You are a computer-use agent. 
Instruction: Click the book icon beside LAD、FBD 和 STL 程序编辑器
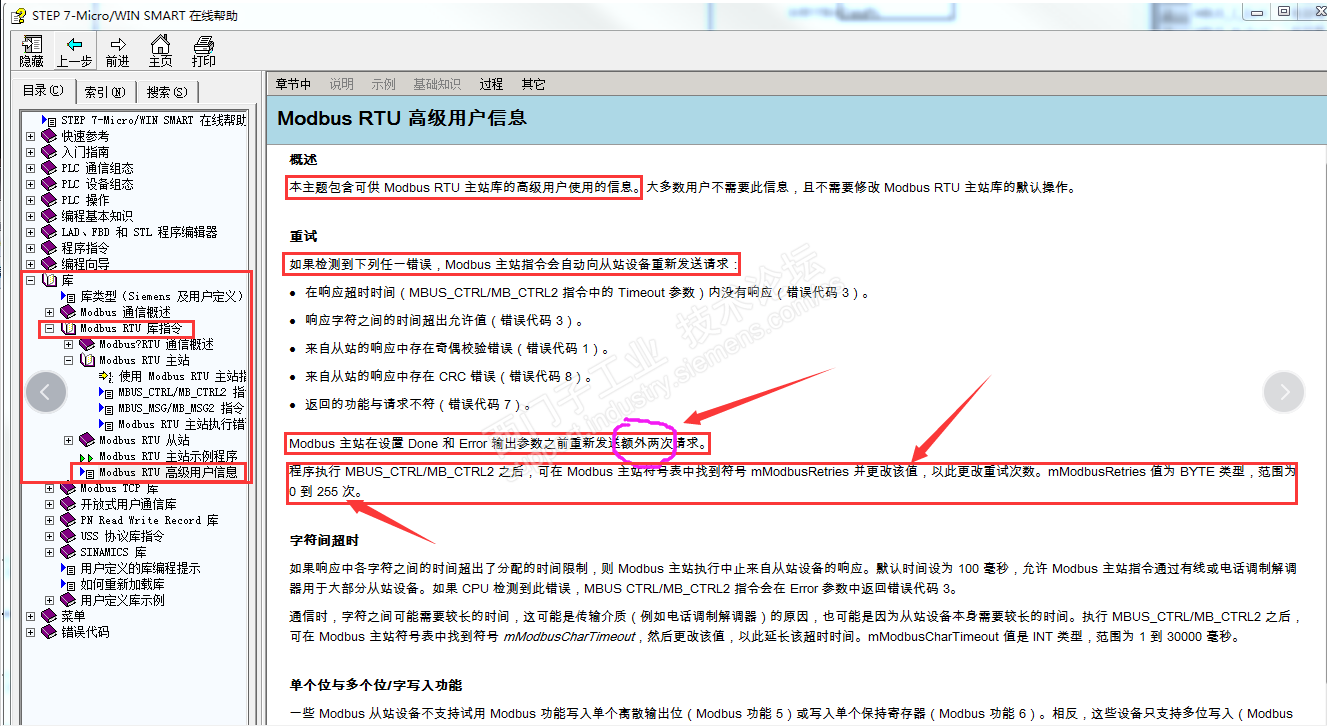pyautogui.click(x=49, y=232)
